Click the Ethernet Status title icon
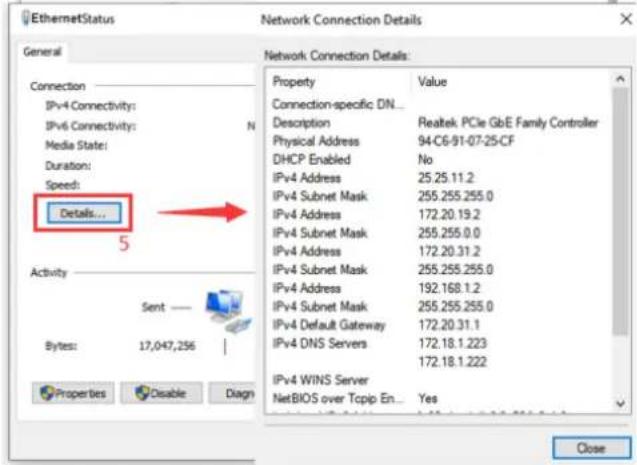Screen dimensions: 637x465 click(26, 18)
